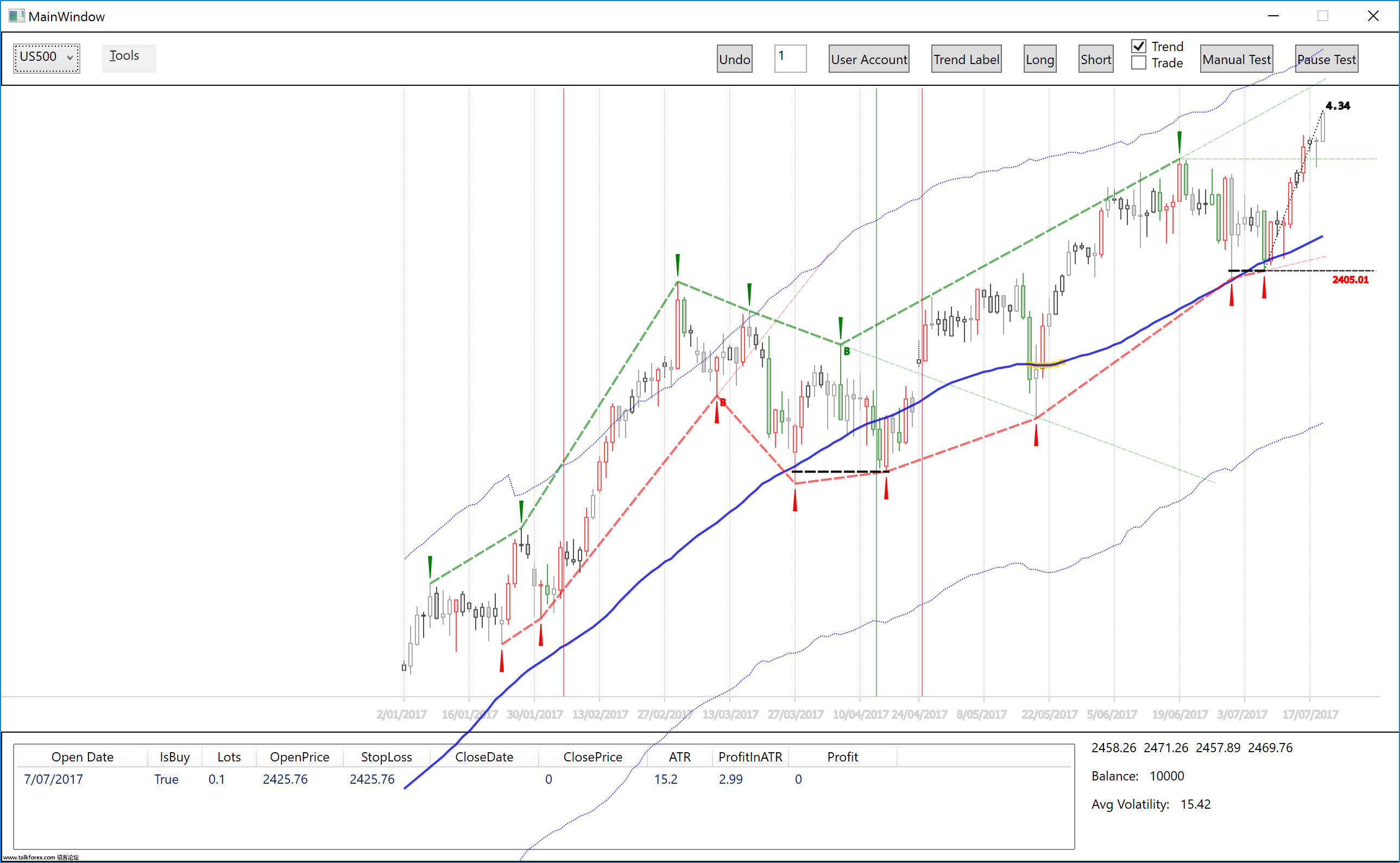Click the Long button
Screen dimensions: 1400x863
pos(1040,59)
